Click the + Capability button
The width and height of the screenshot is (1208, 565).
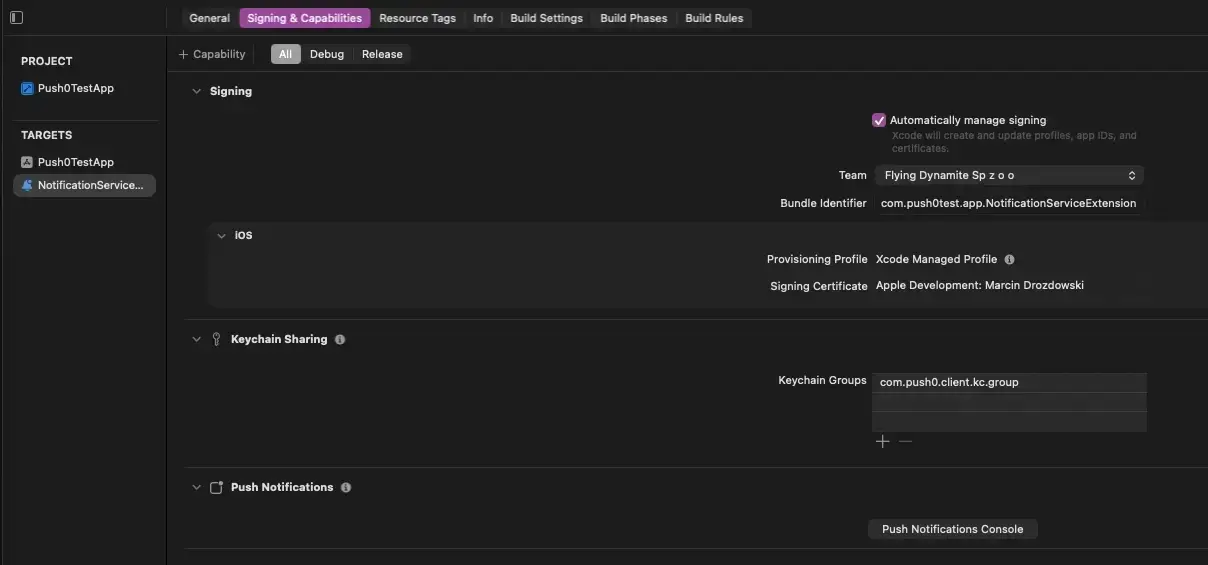point(212,54)
